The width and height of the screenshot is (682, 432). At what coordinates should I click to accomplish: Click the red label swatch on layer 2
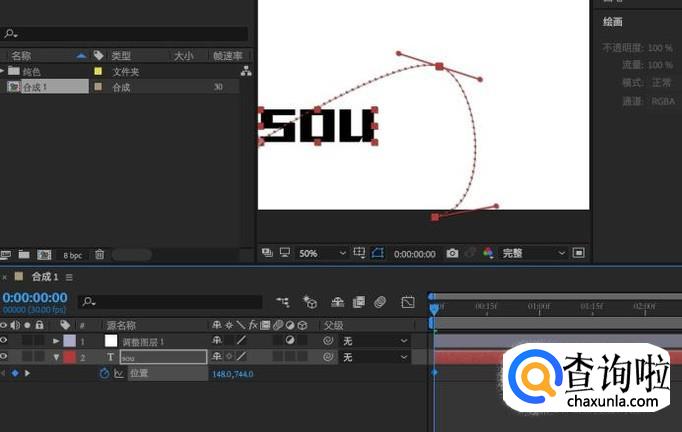(69, 357)
